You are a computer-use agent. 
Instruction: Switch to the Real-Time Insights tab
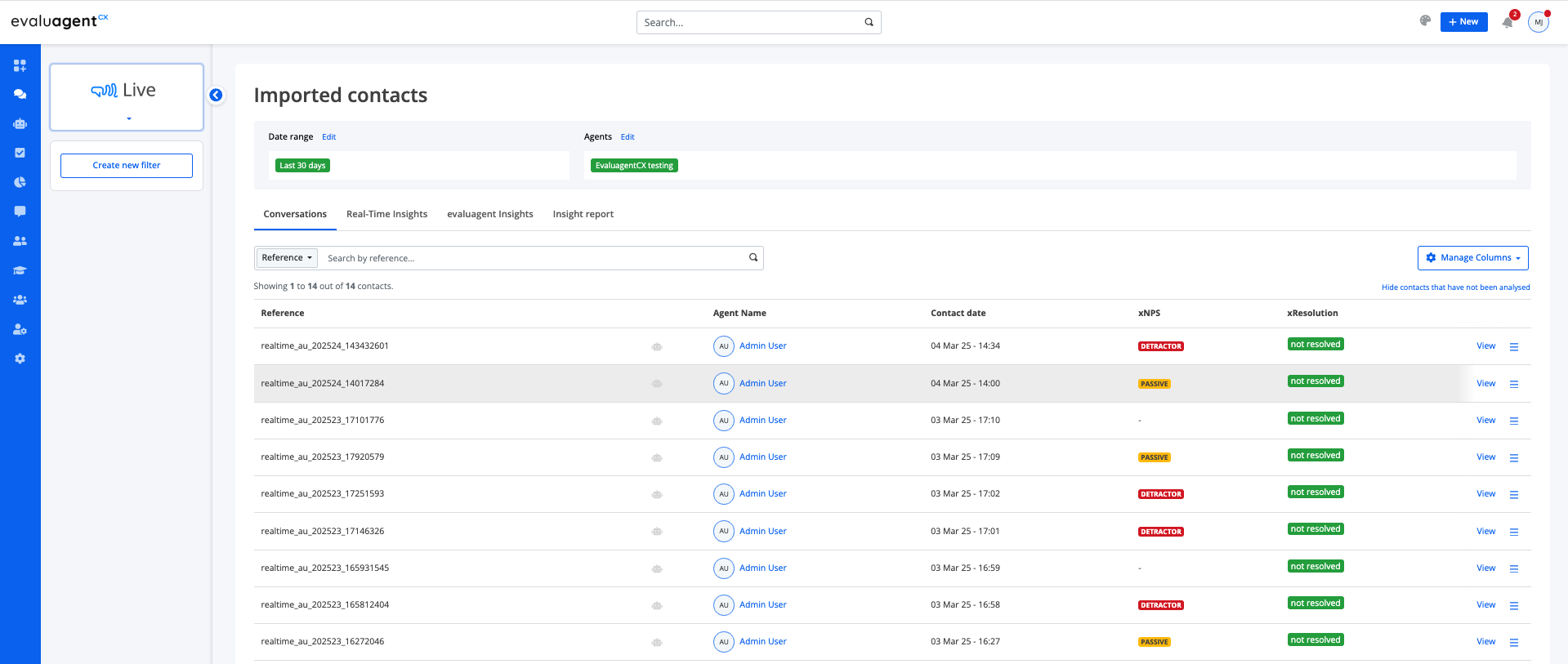pyautogui.click(x=386, y=214)
